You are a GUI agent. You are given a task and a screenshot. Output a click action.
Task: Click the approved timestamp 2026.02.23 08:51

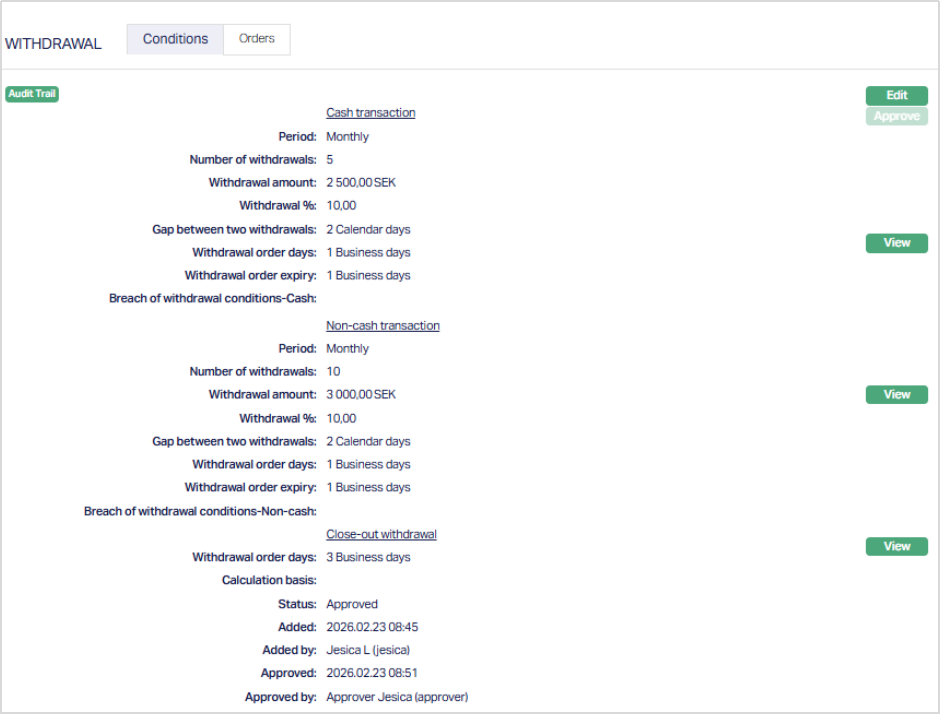coord(372,674)
